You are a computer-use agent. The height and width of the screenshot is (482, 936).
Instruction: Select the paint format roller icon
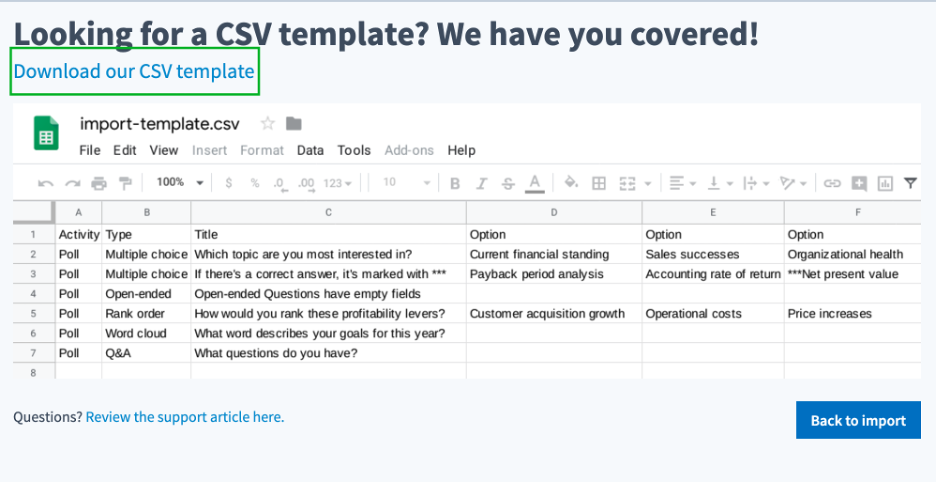(x=125, y=183)
